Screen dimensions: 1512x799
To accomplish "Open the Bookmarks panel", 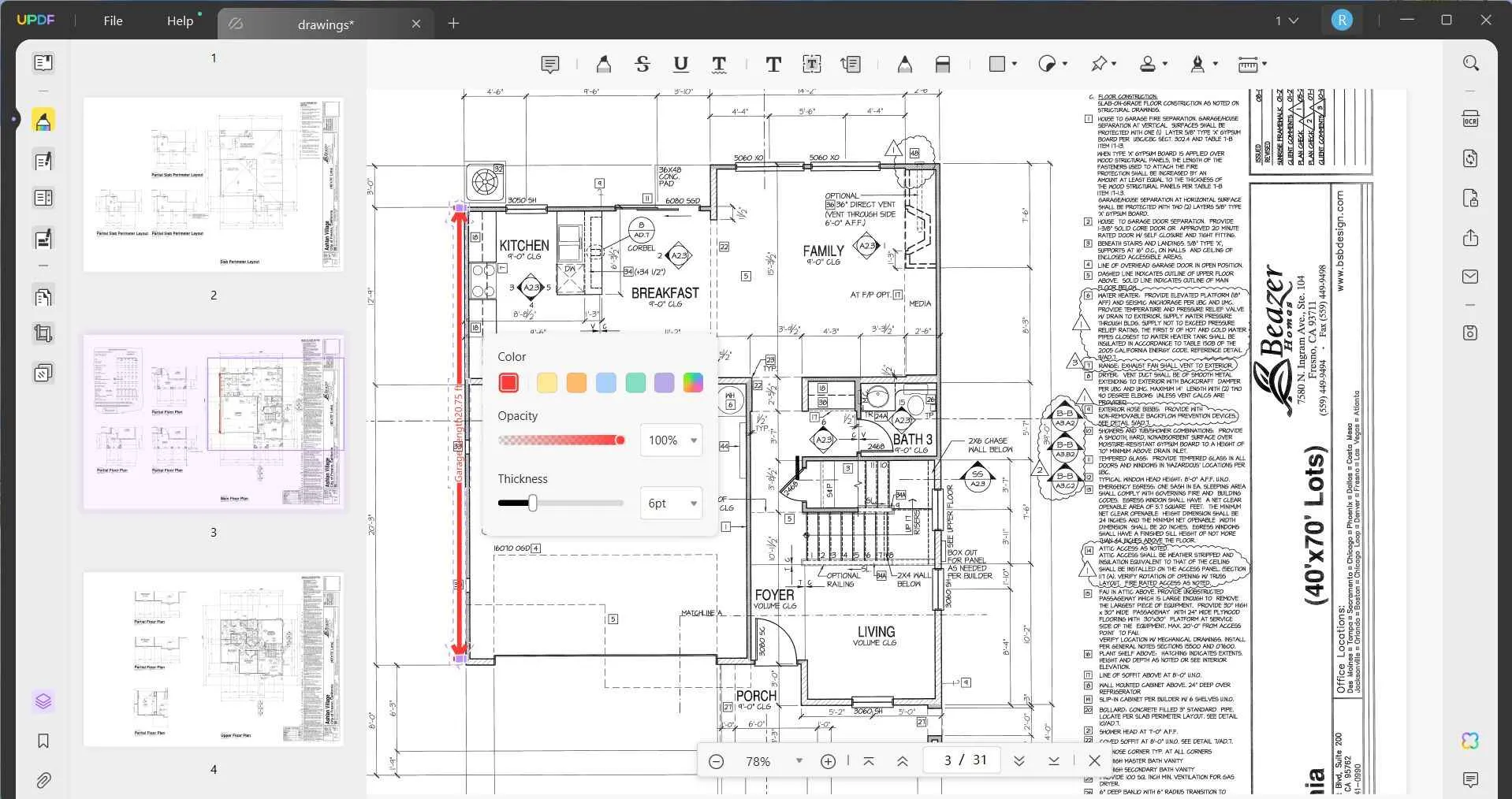I will pyautogui.click(x=43, y=741).
